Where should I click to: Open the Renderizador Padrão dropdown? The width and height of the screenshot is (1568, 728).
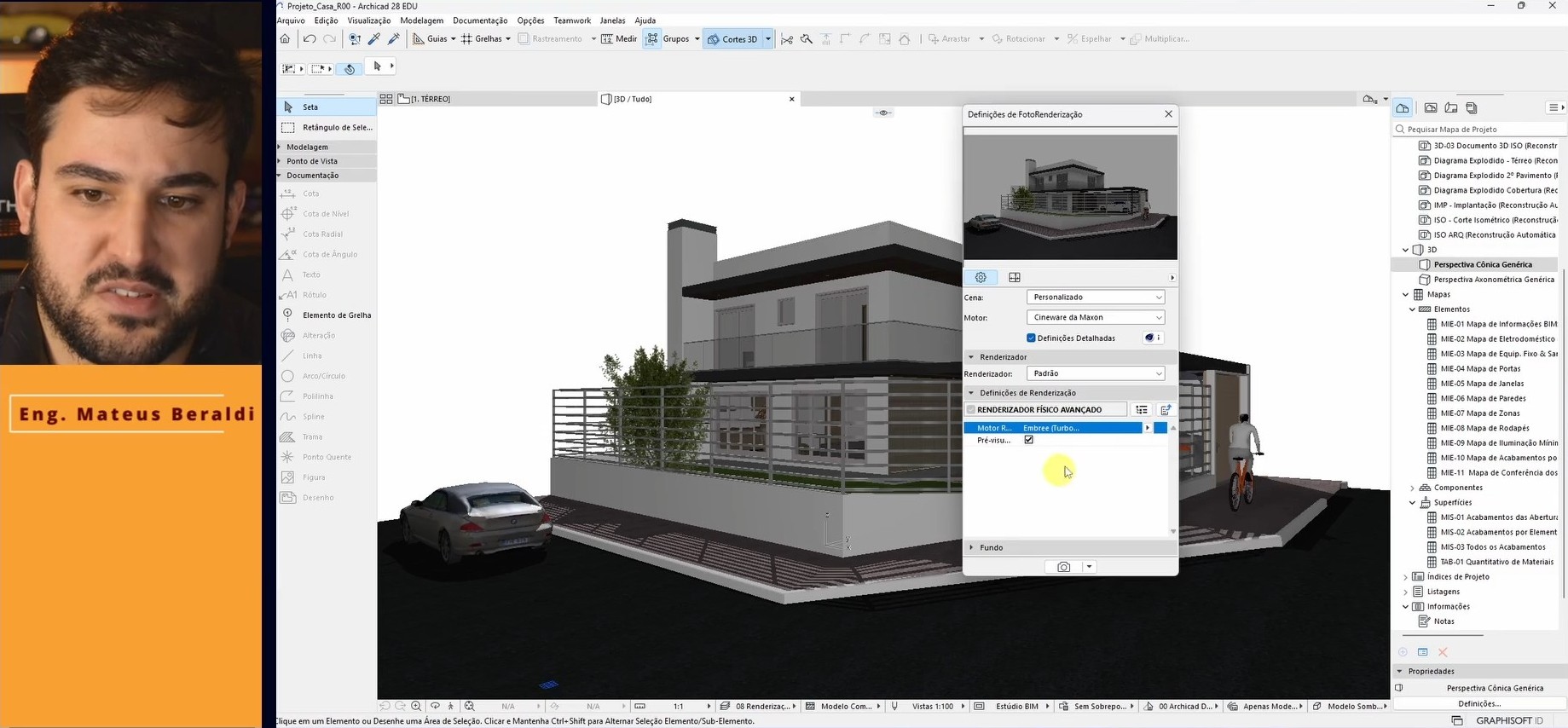[x=1096, y=373]
